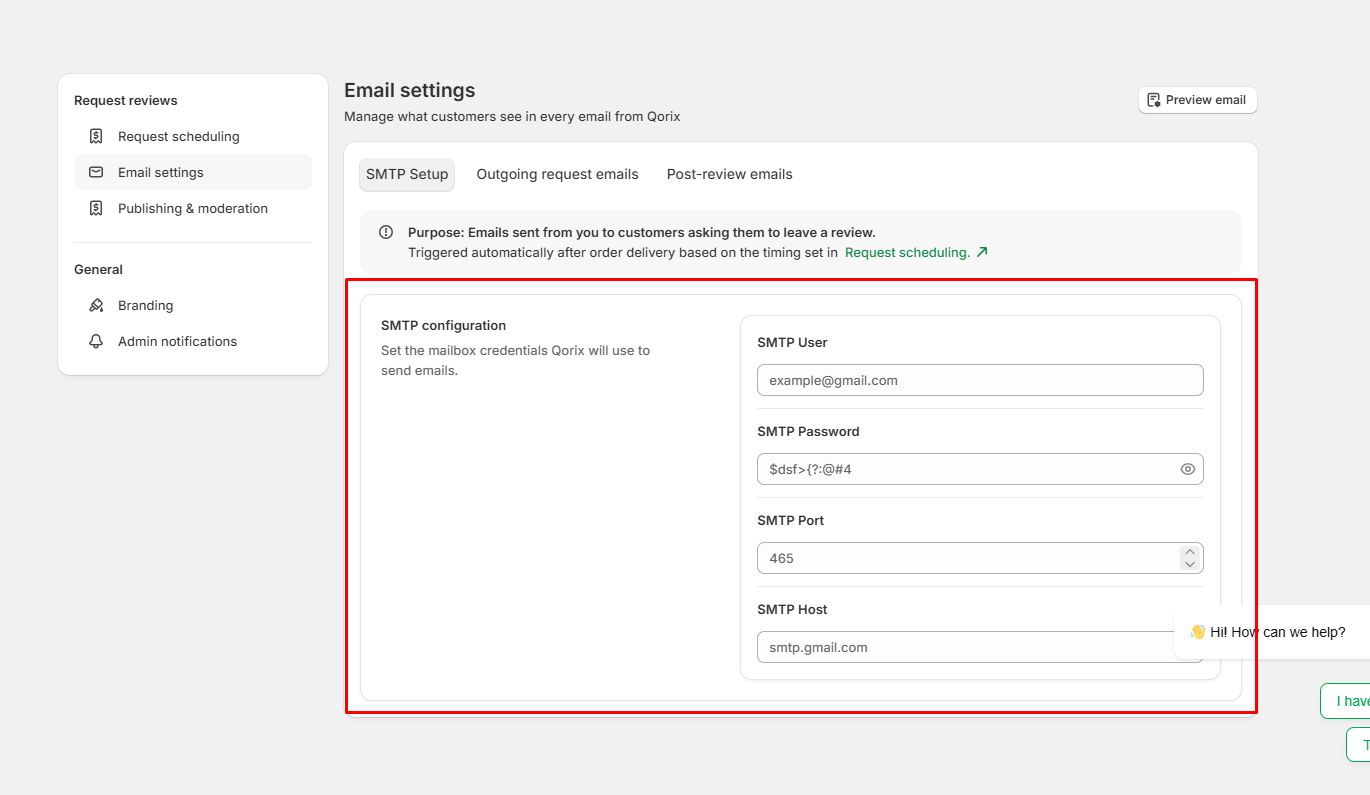Click the Publishing & moderation icon
Viewport: 1370px width, 795px height.
[x=96, y=208]
